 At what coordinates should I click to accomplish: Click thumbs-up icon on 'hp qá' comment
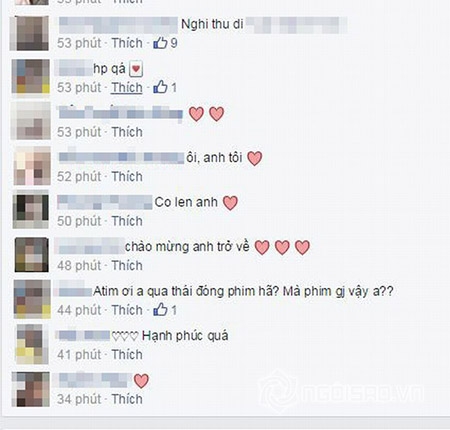[x=160, y=87]
